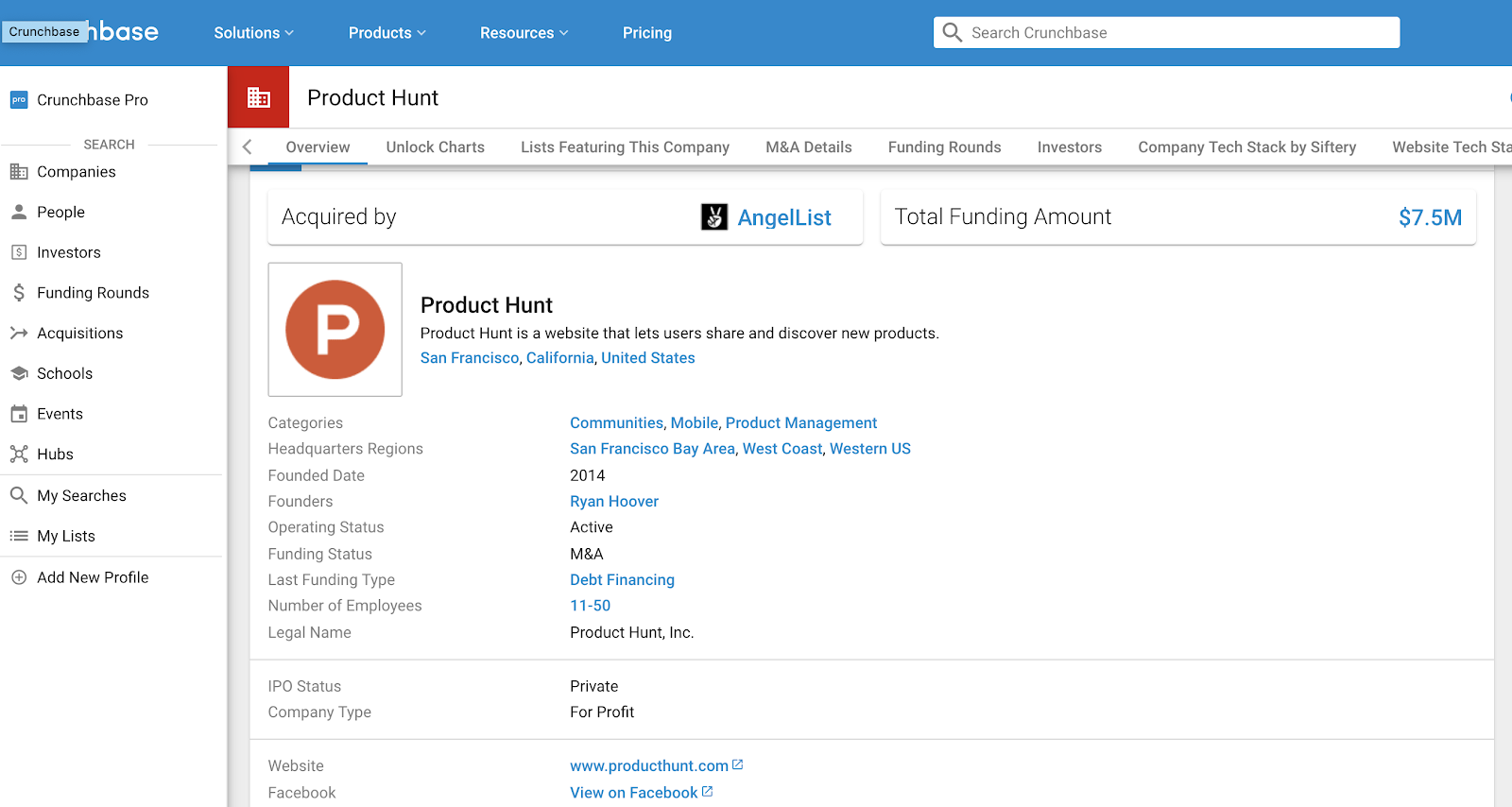Select the Overview tab
The image size is (1512, 807).
pos(318,147)
